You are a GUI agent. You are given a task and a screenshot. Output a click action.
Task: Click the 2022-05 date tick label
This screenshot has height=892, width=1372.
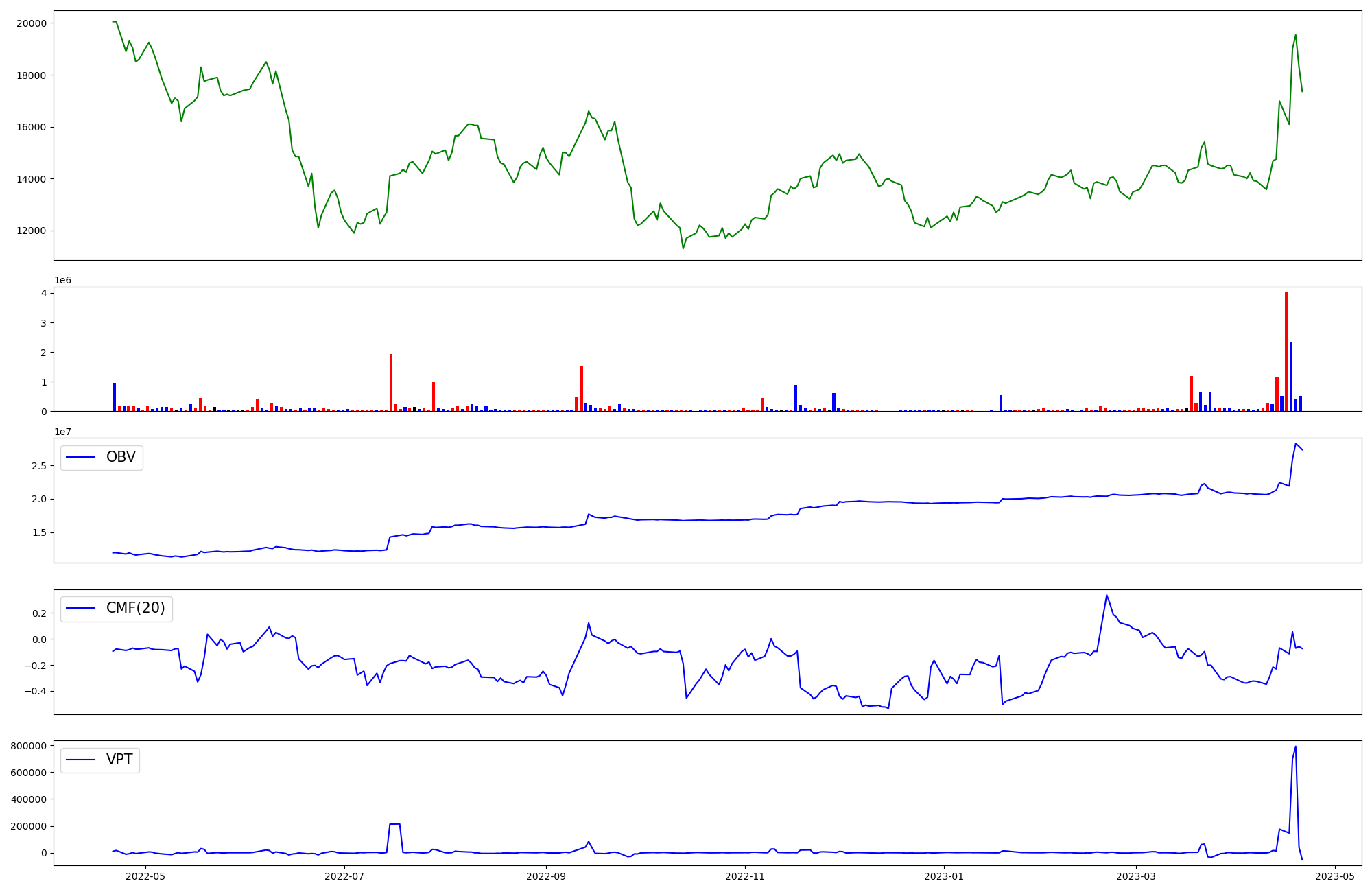[x=146, y=876]
